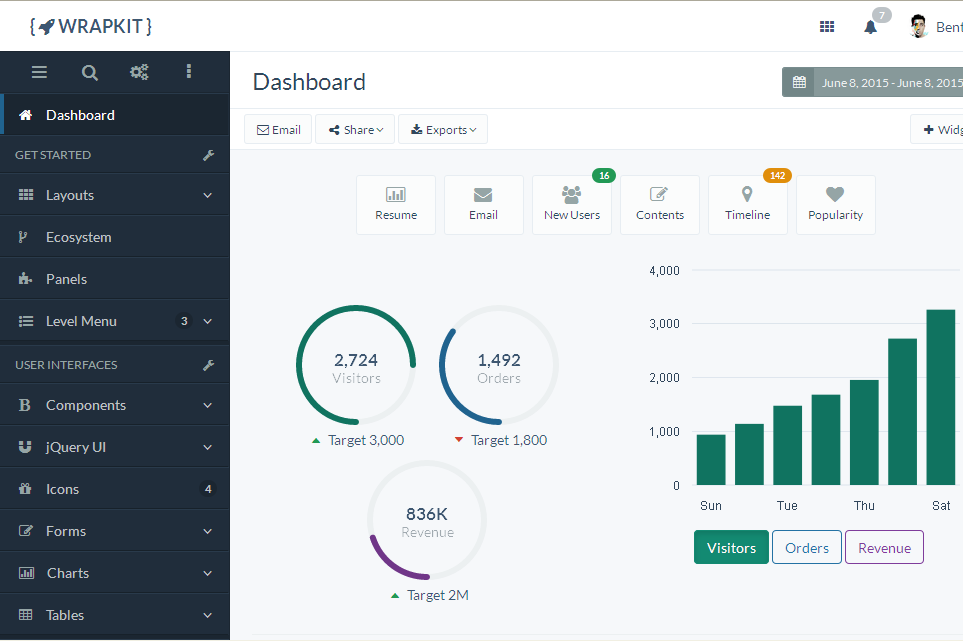The height and width of the screenshot is (641, 963).
Task: Open the Ecosystem sidebar item
Action: 115,237
